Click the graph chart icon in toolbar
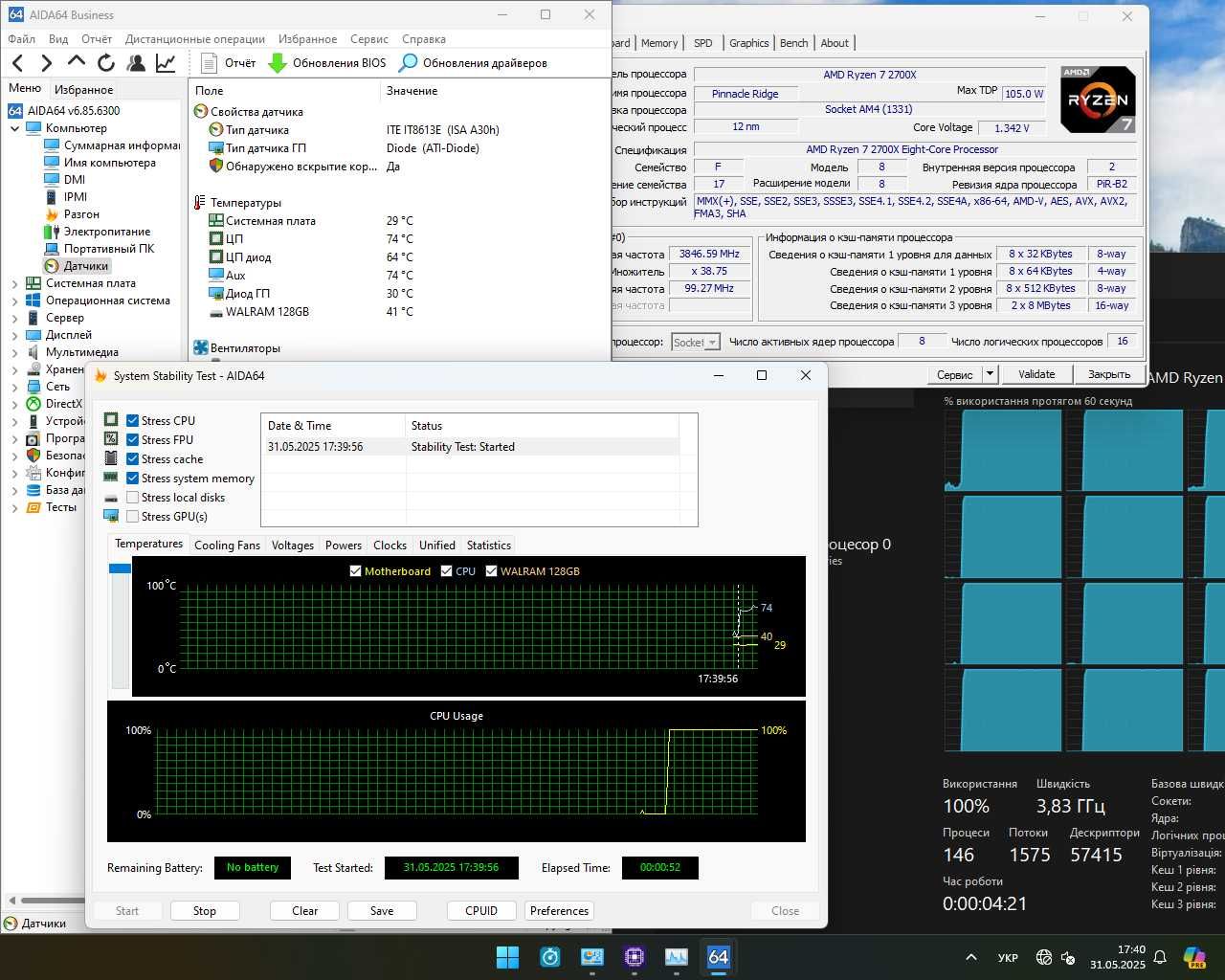1225x980 pixels. [x=166, y=63]
